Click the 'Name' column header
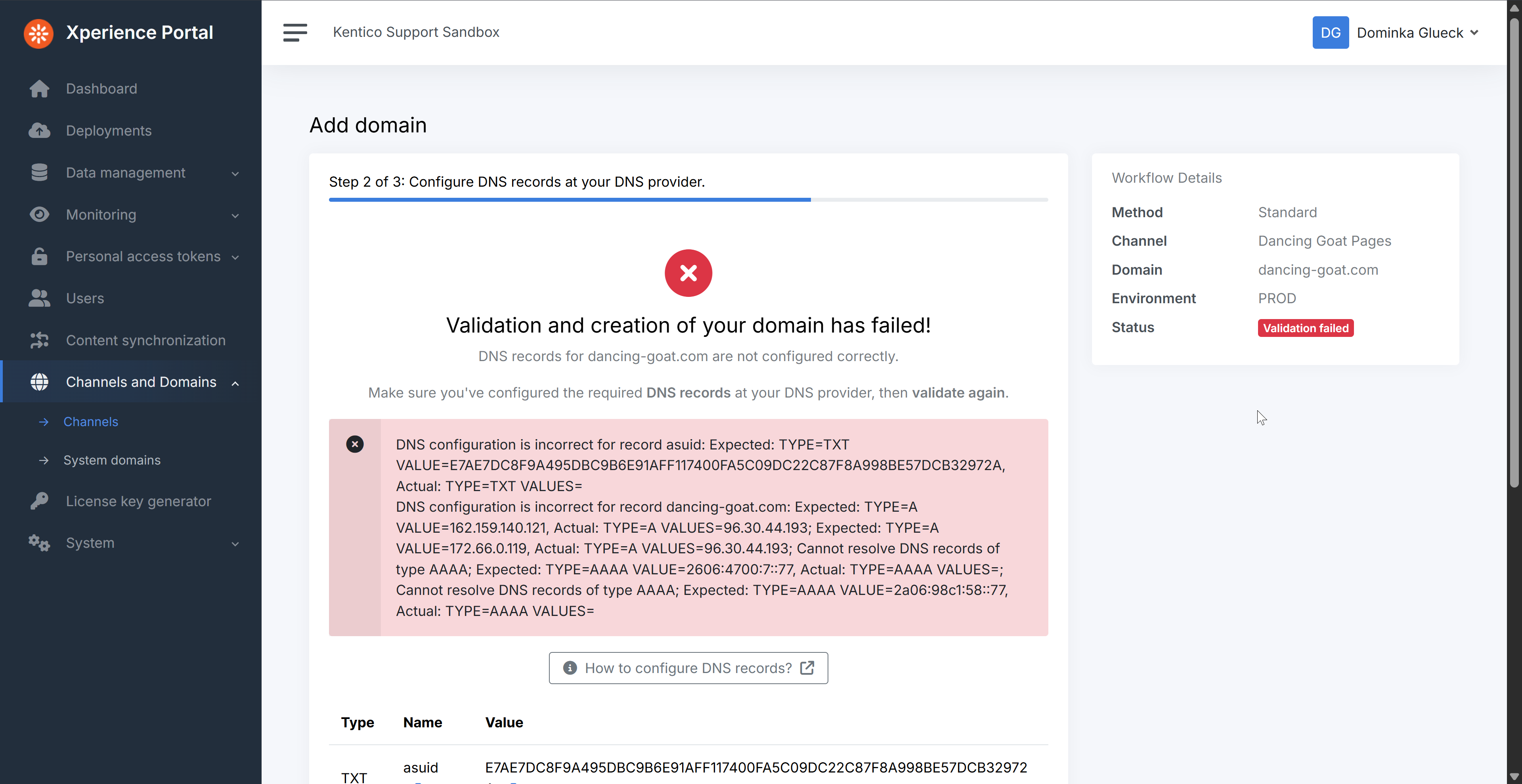 coord(423,723)
